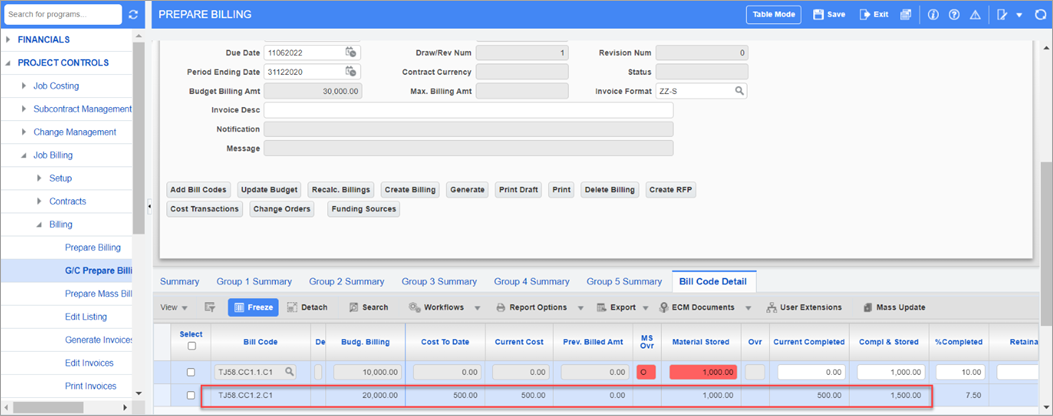Click the Change Orders button

(x=283, y=209)
